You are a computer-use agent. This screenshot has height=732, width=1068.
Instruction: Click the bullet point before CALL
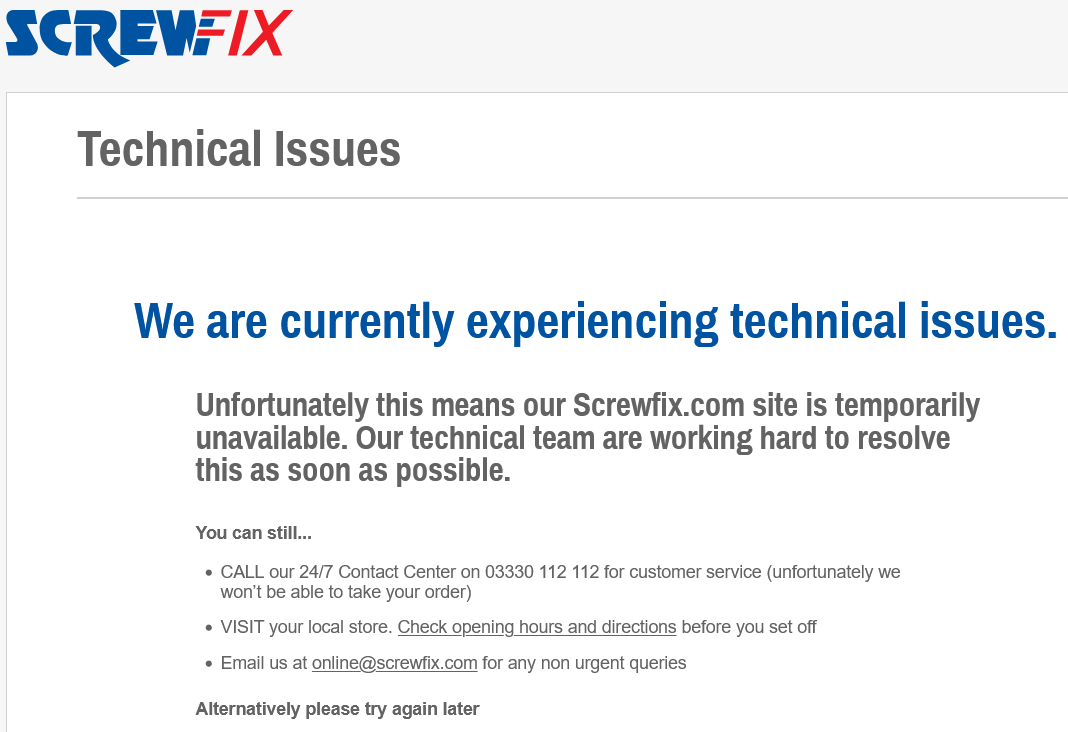[209, 573]
